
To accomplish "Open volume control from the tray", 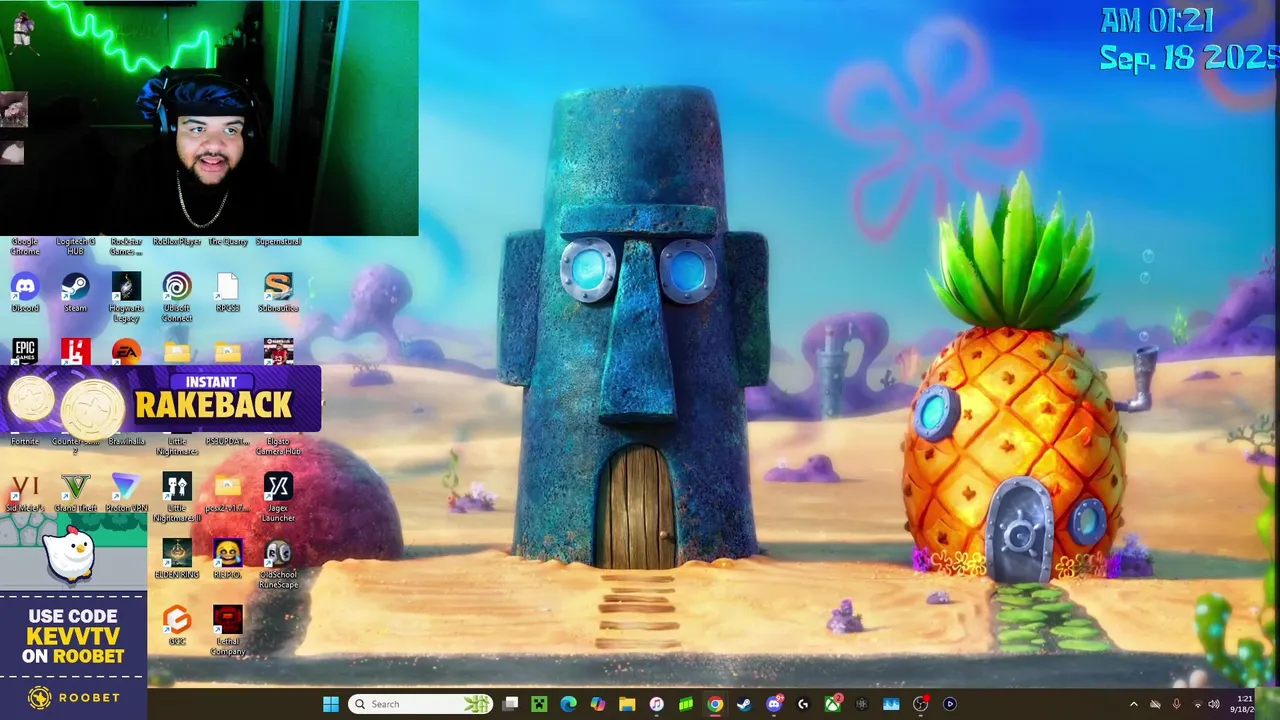I will pos(1214,704).
